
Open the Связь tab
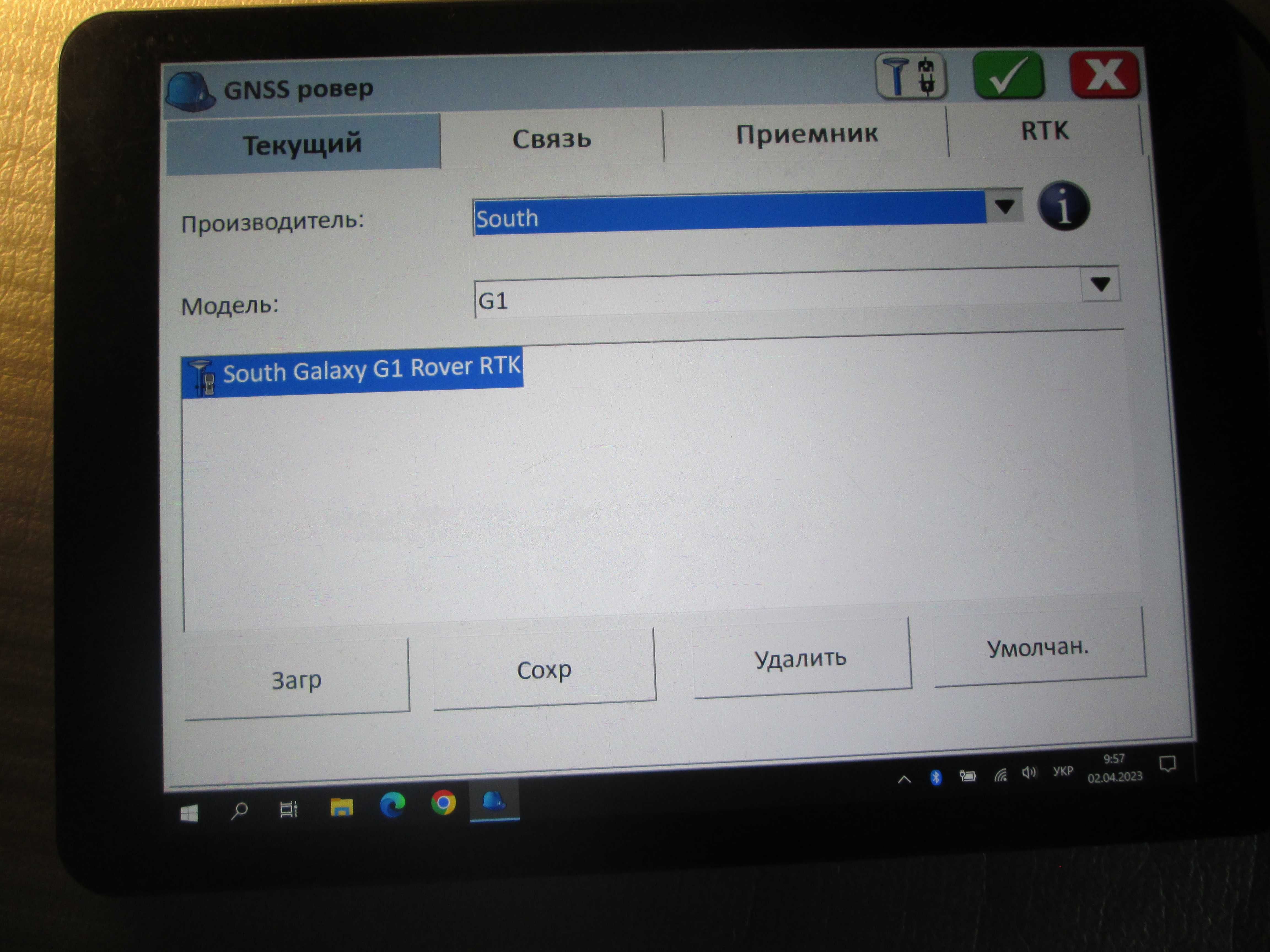pos(552,139)
